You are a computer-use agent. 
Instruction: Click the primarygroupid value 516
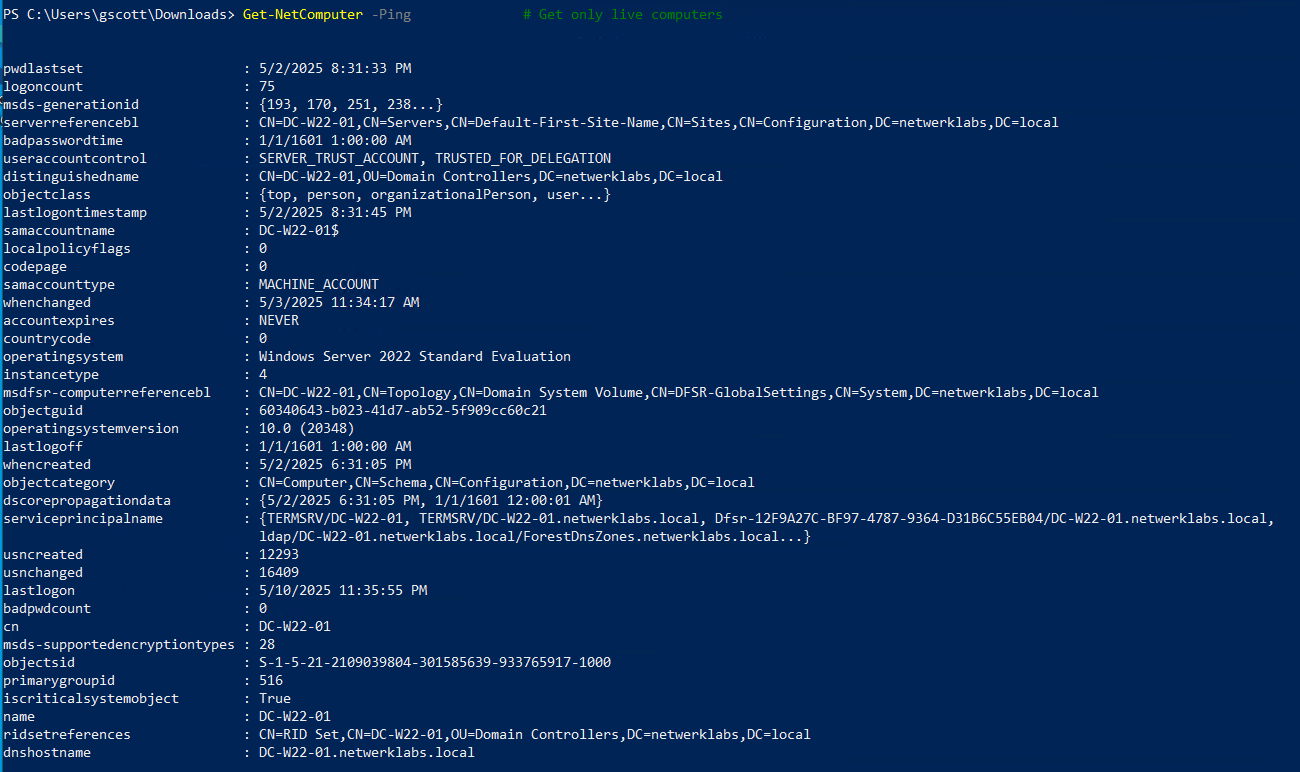pos(270,681)
